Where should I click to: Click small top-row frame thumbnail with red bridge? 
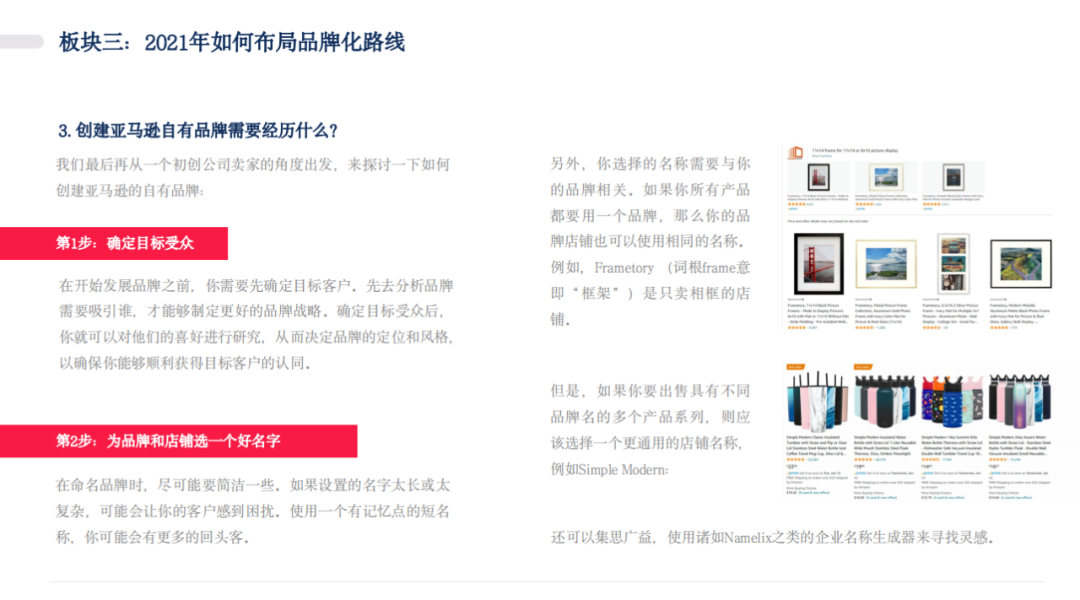818,178
